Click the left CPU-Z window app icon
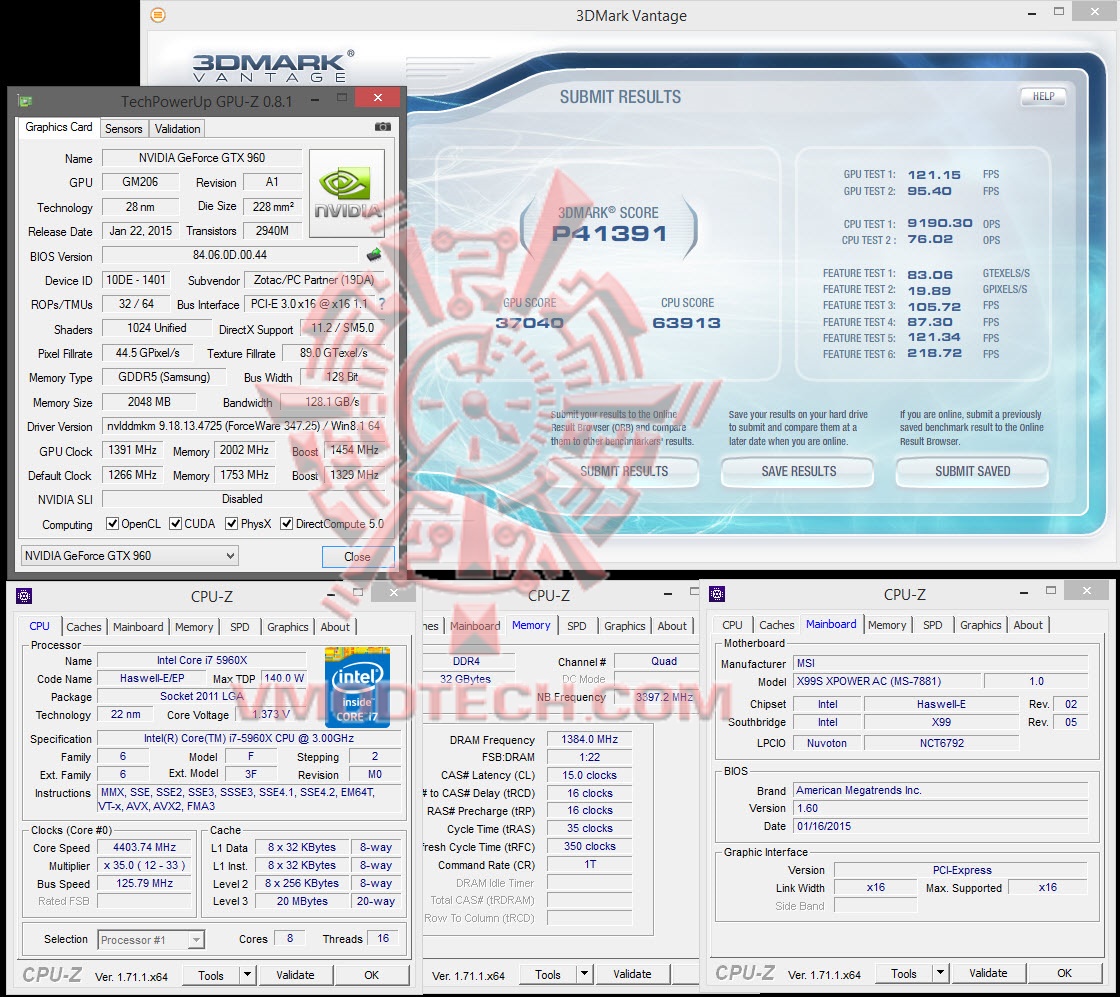Screen dimensions: 1120x997 coord(24,596)
